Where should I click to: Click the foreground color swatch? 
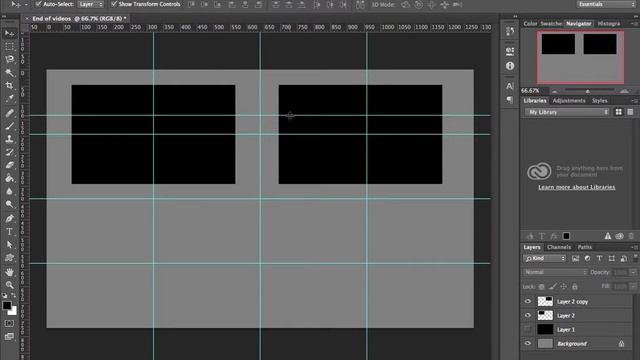(7, 305)
